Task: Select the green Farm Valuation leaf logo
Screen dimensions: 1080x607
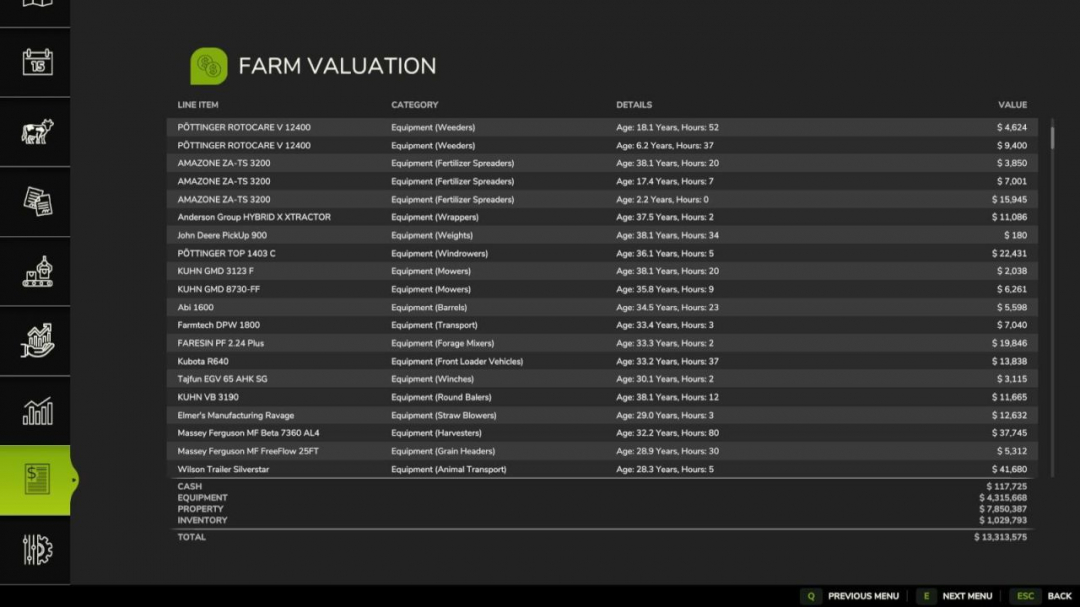Action: pos(207,65)
